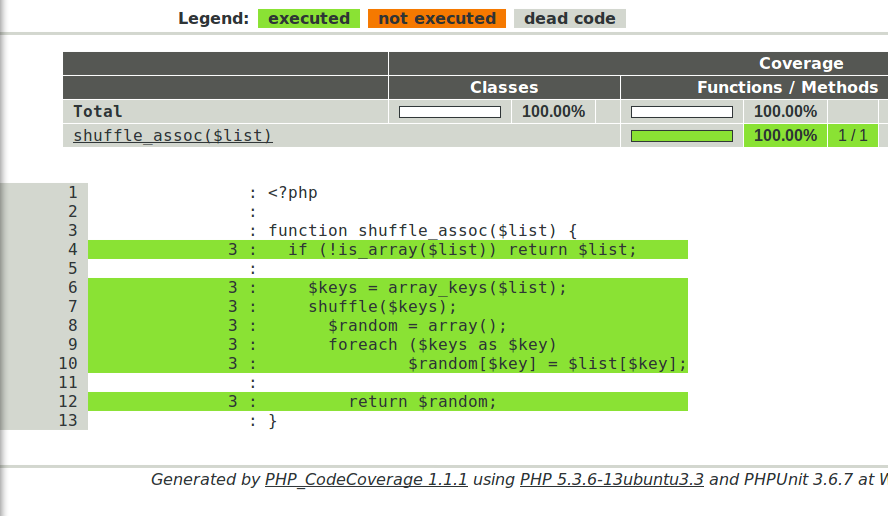The width and height of the screenshot is (888, 516).
Task: Click the green 'executed' legend swatch
Action: point(309,18)
